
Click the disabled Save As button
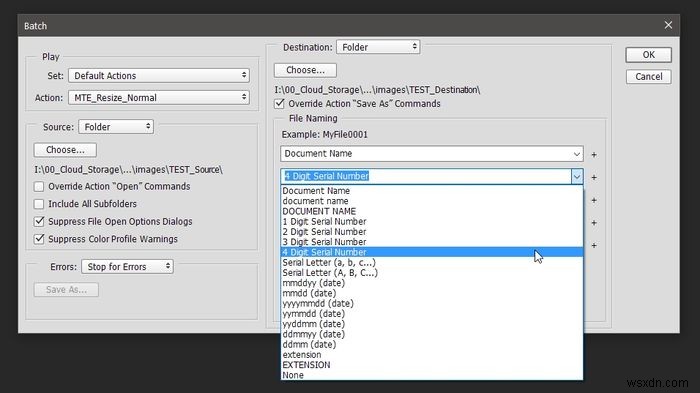[x=66, y=290]
